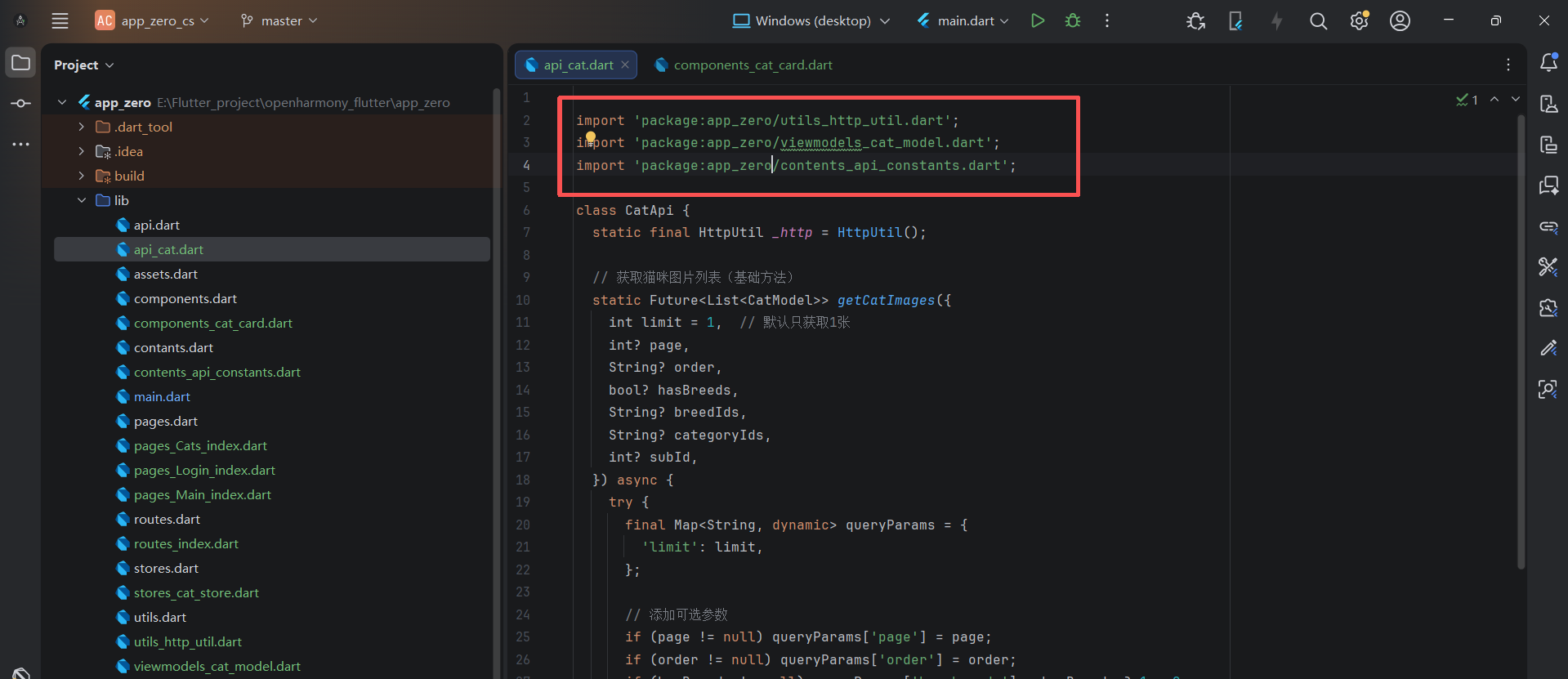Collapse the app_zero root node
The width and height of the screenshot is (1568, 679).
pyautogui.click(x=62, y=102)
